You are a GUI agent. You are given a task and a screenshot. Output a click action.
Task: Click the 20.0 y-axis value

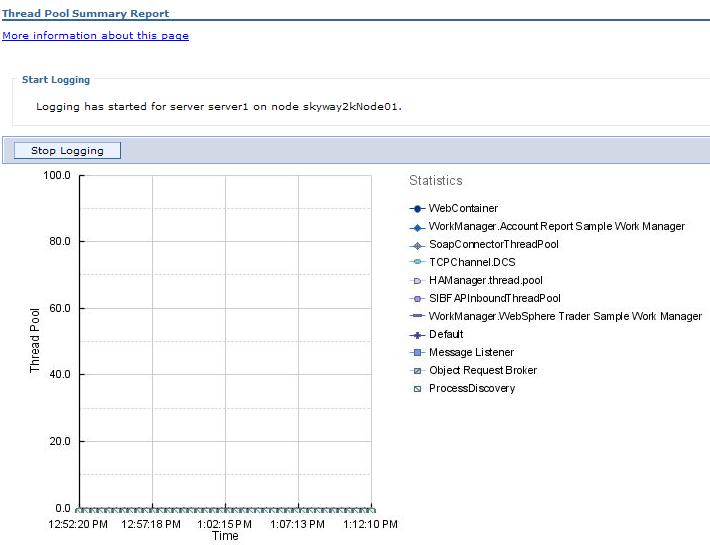click(60, 441)
